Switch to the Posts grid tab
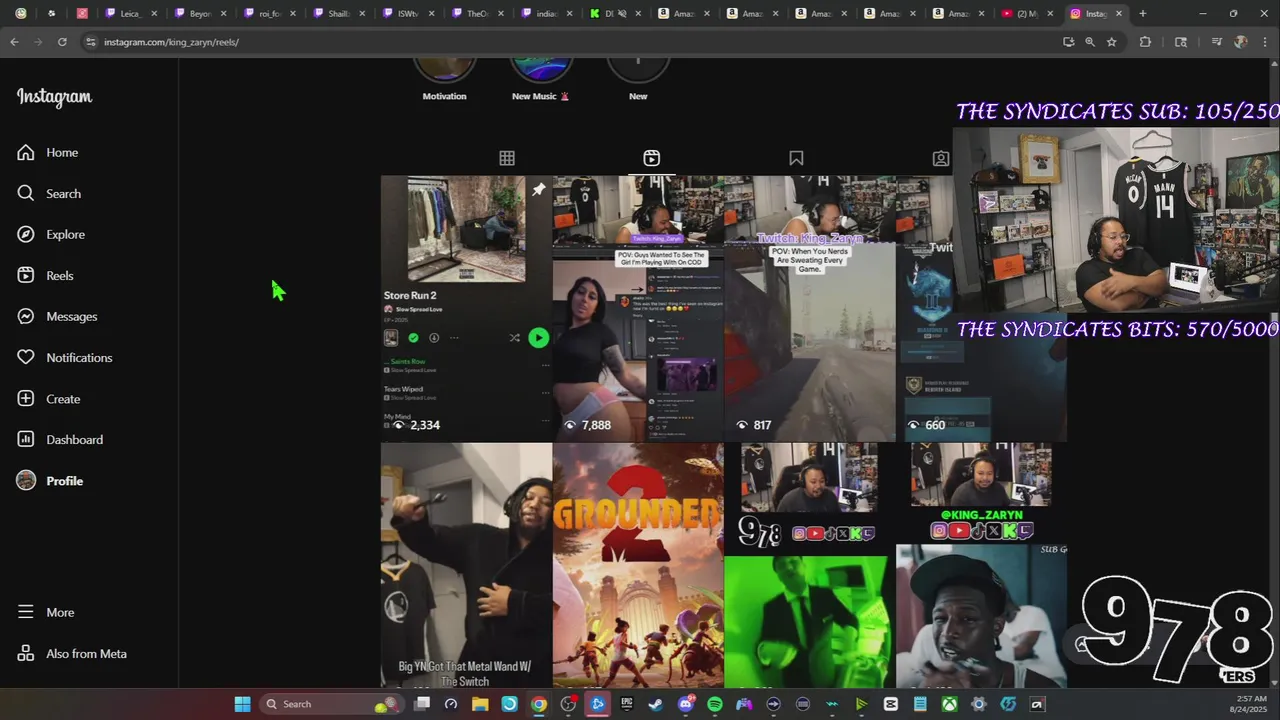1280x720 pixels. pyautogui.click(x=507, y=158)
